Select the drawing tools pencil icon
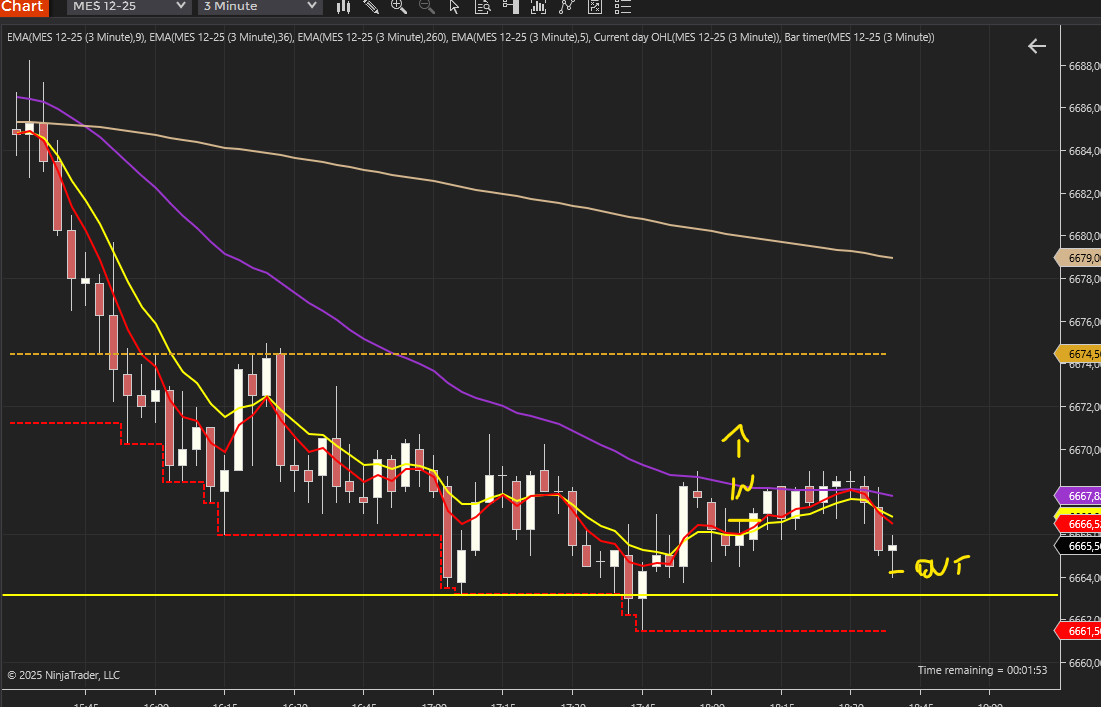 (371, 7)
